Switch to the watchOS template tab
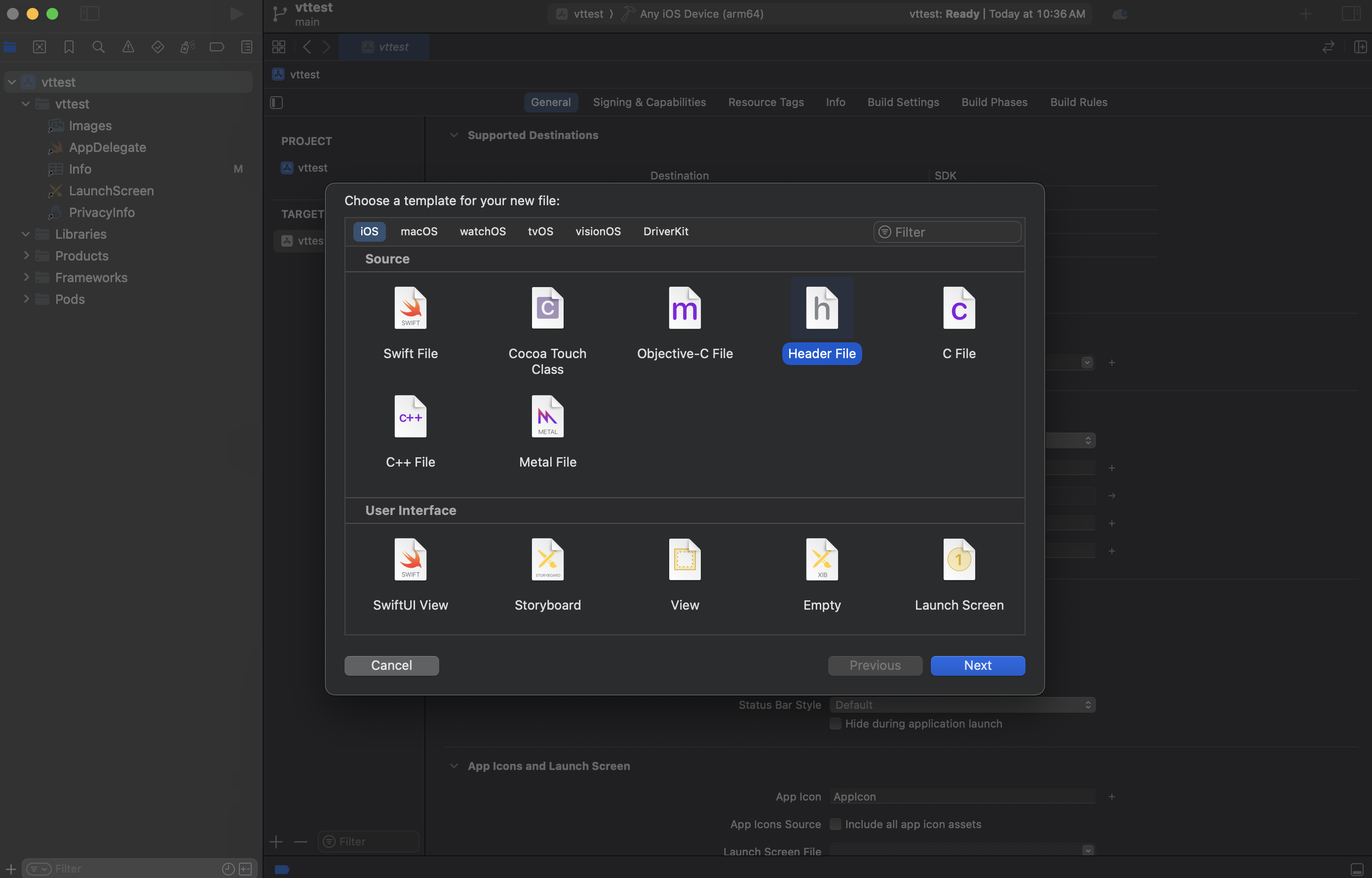1372x878 pixels. coord(483,231)
